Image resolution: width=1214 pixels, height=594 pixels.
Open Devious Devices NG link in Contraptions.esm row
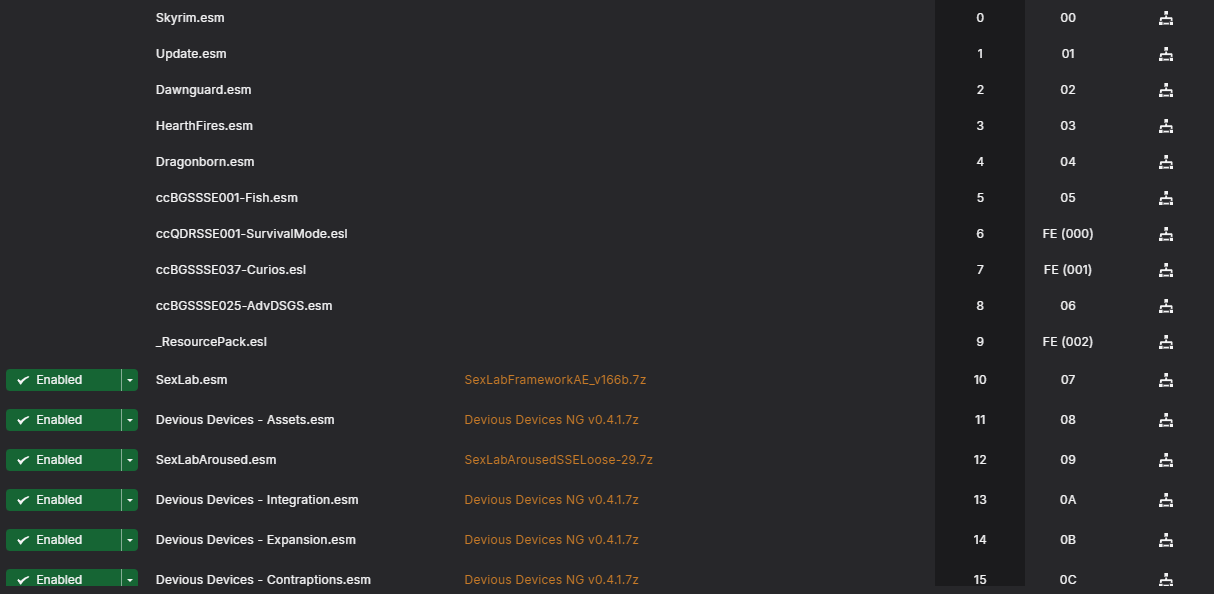click(x=551, y=580)
